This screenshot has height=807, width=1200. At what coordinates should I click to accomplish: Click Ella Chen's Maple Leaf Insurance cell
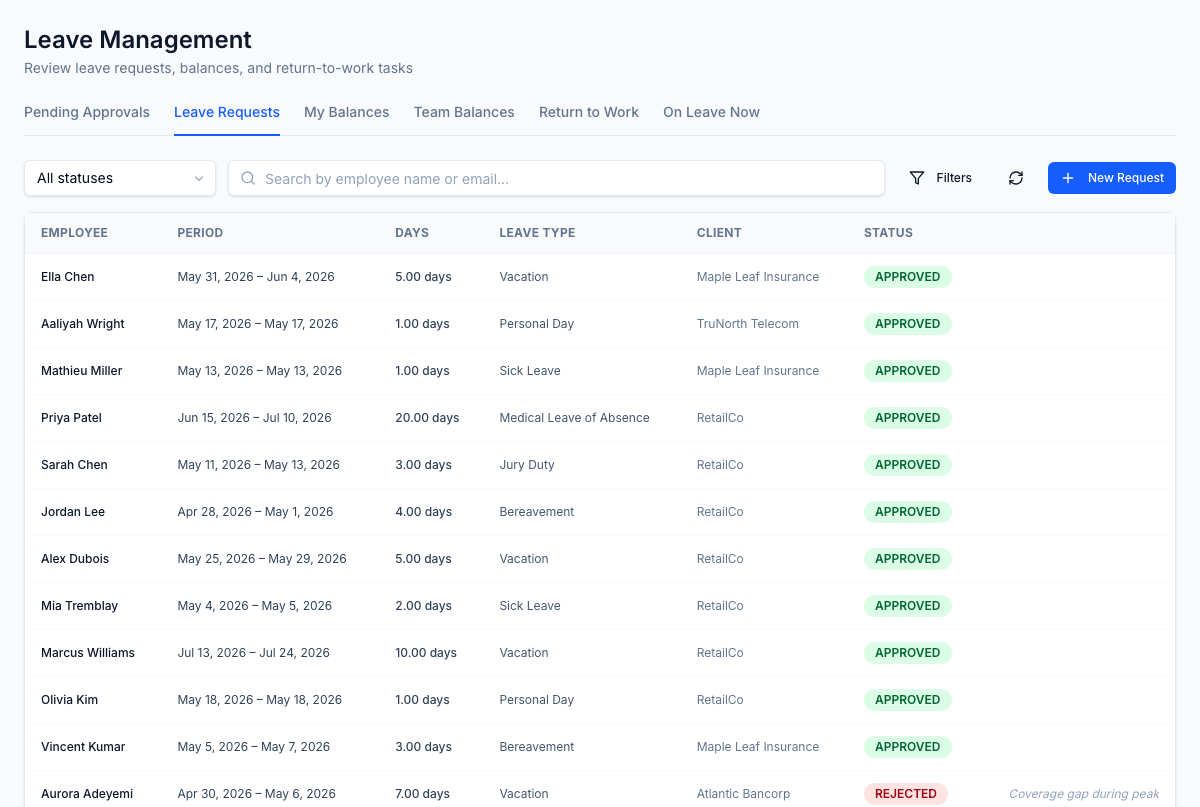758,277
